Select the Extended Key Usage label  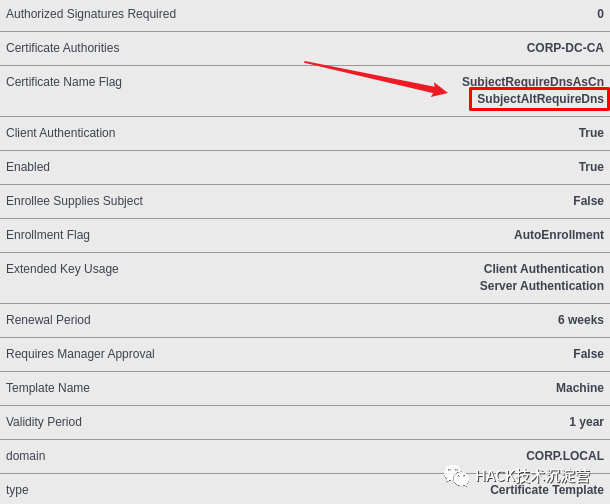(x=62, y=269)
